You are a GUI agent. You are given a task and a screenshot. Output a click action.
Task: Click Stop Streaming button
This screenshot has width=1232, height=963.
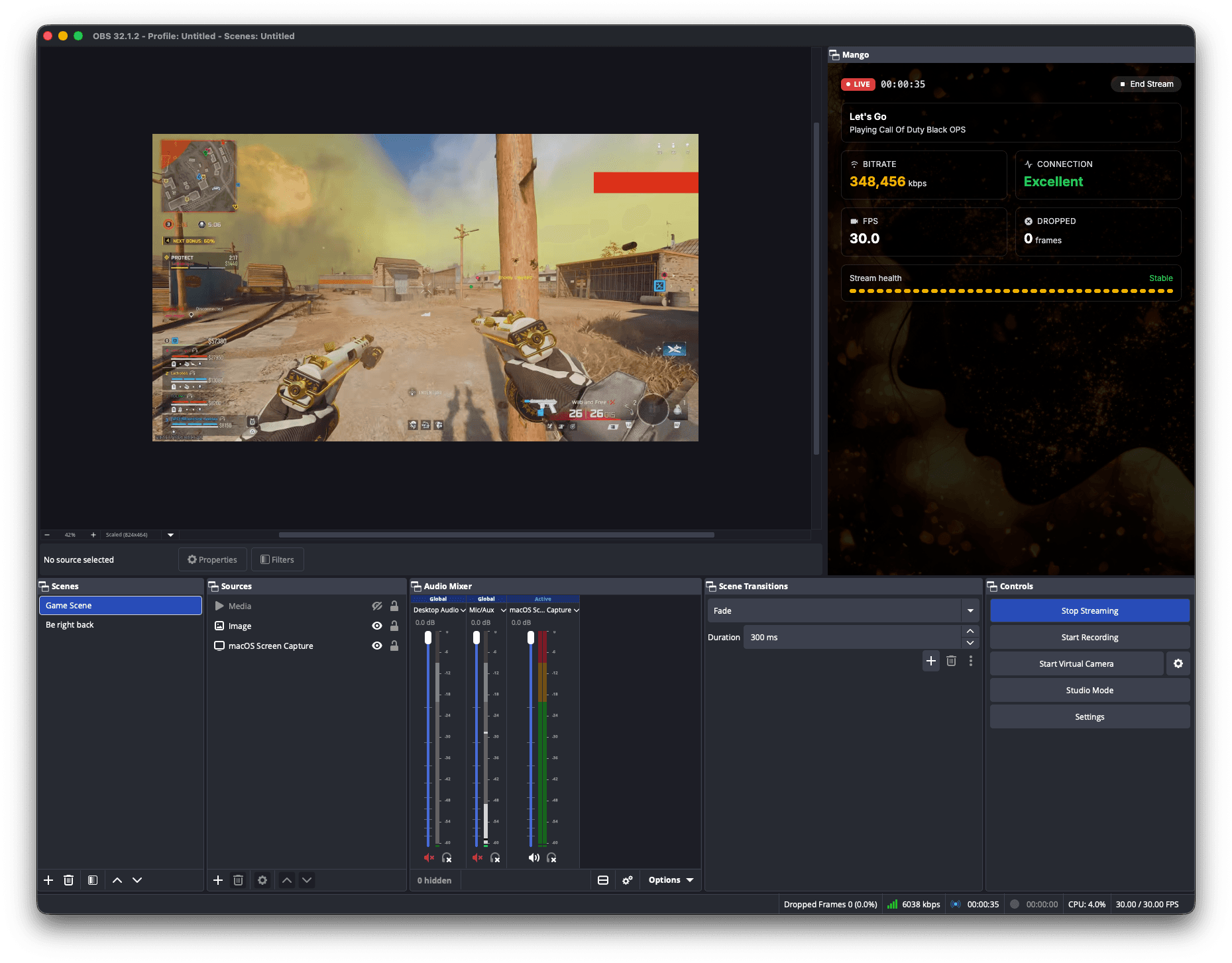1090,610
